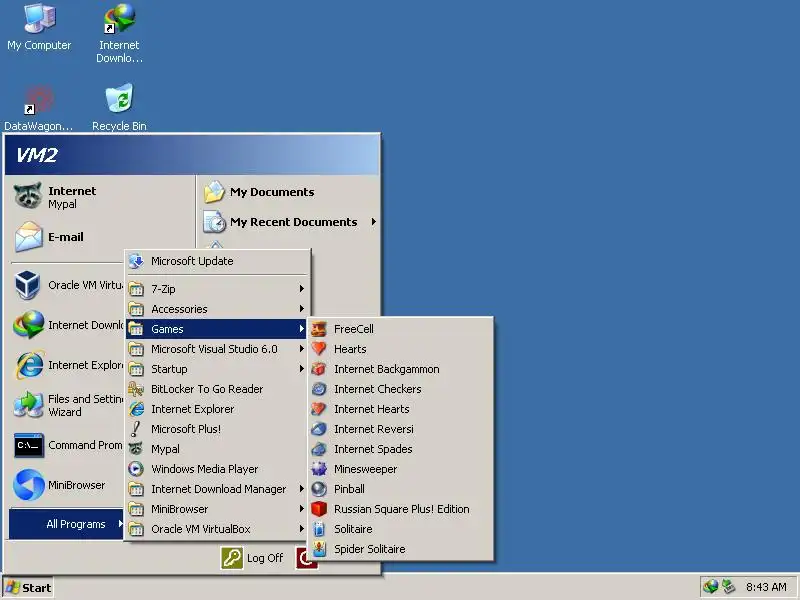Click the Internet Checkers icon

coord(319,389)
